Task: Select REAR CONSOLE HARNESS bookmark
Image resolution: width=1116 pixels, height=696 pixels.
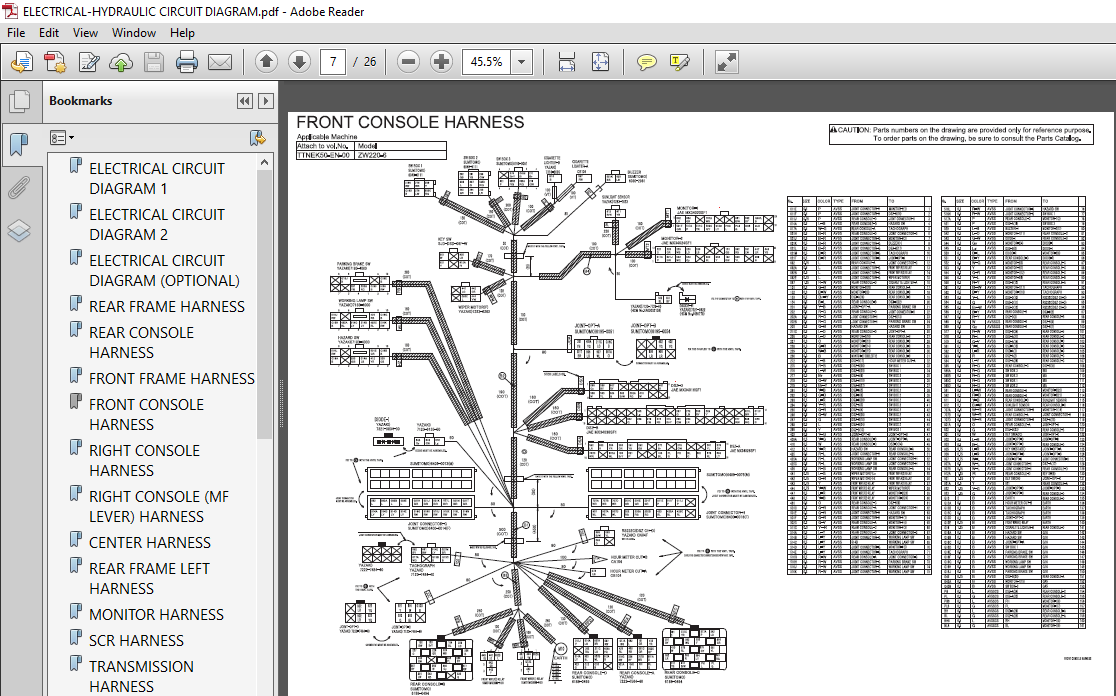Action: 141,342
